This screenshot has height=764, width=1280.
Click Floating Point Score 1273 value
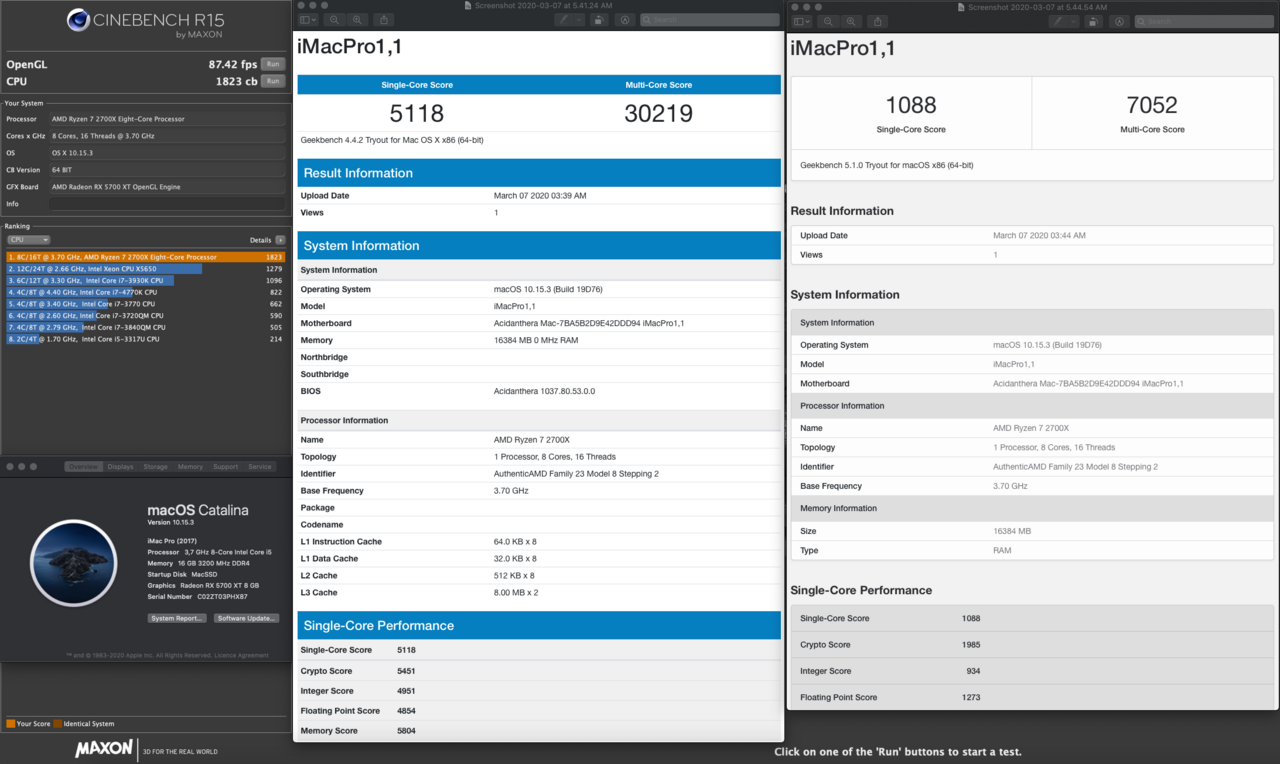(x=970, y=698)
